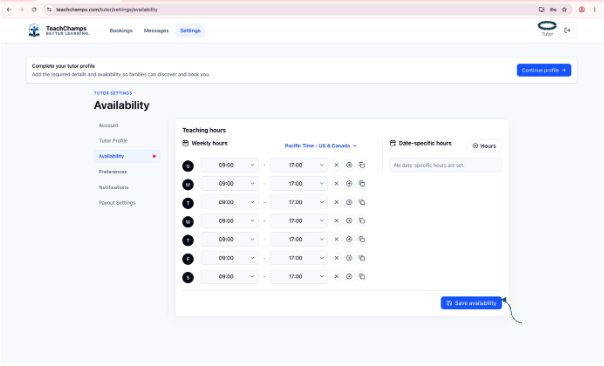The width and height of the screenshot is (604, 366).
Task: Copy Tuesday's hours to other days
Action: tap(362, 202)
